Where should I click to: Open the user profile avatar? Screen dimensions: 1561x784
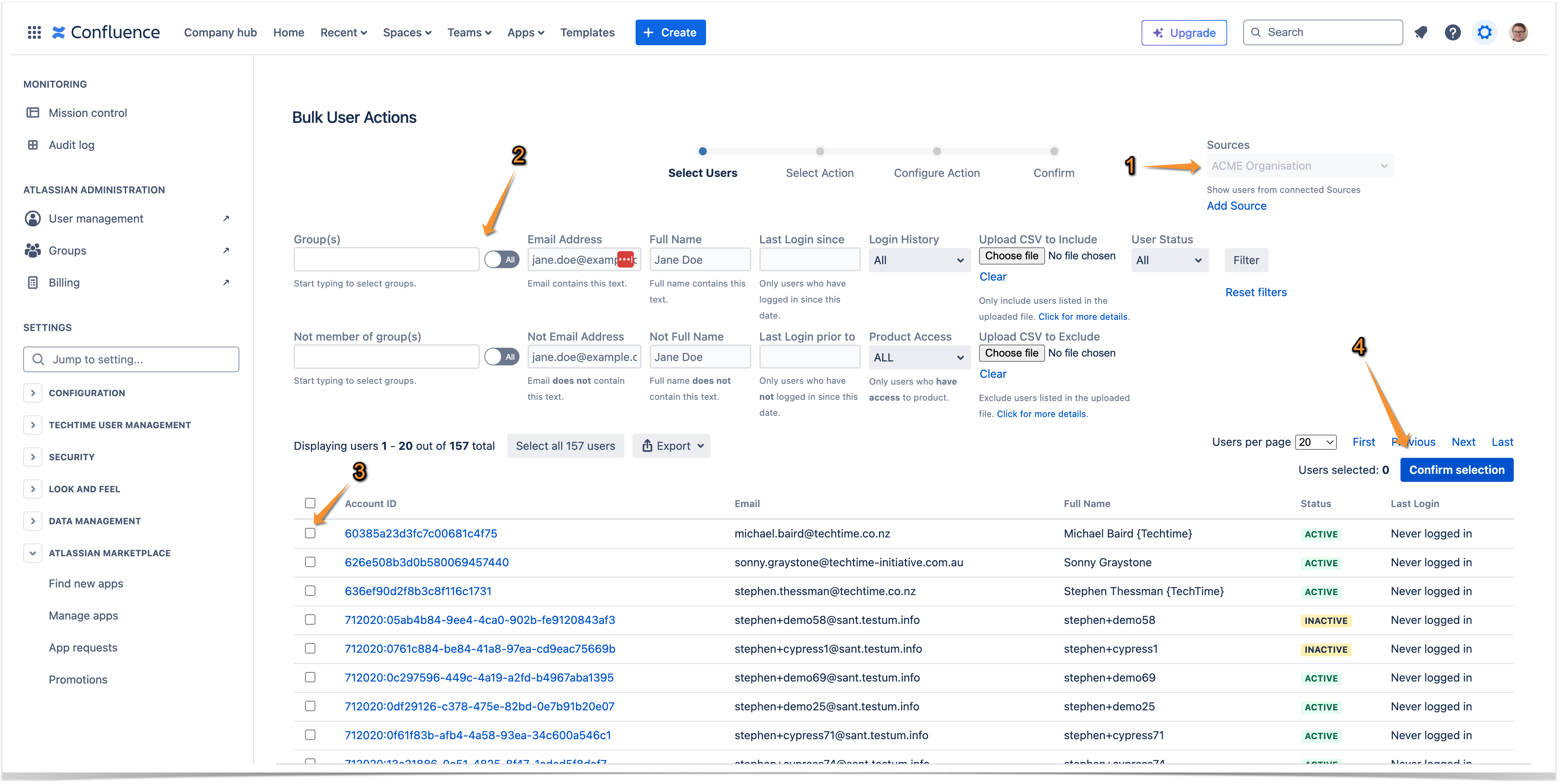[1519, 32]
